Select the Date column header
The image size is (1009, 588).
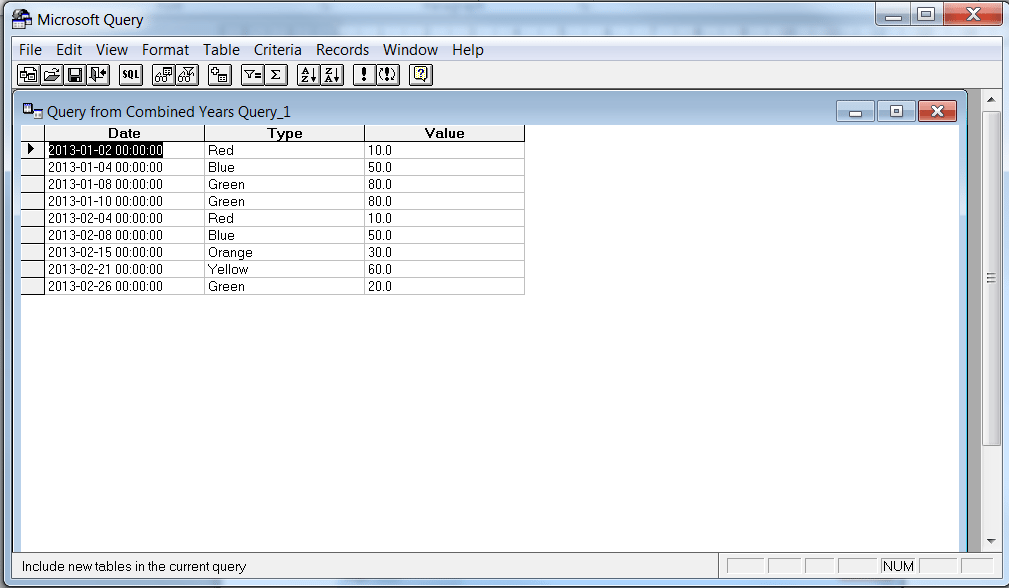(x=124, y=133)
